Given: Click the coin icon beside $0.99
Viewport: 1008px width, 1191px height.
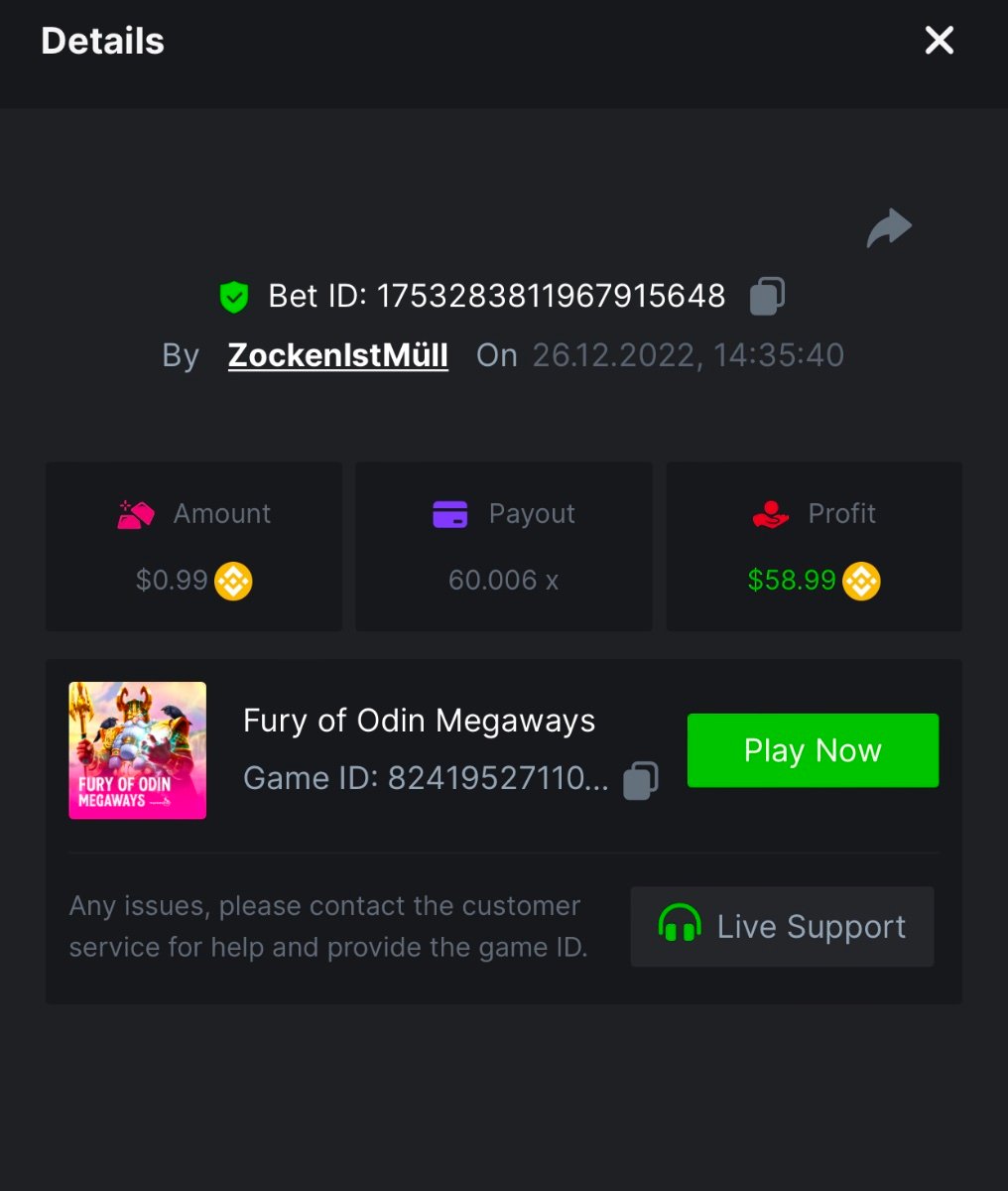Looking at the screenshot, I should pos(234,581).
